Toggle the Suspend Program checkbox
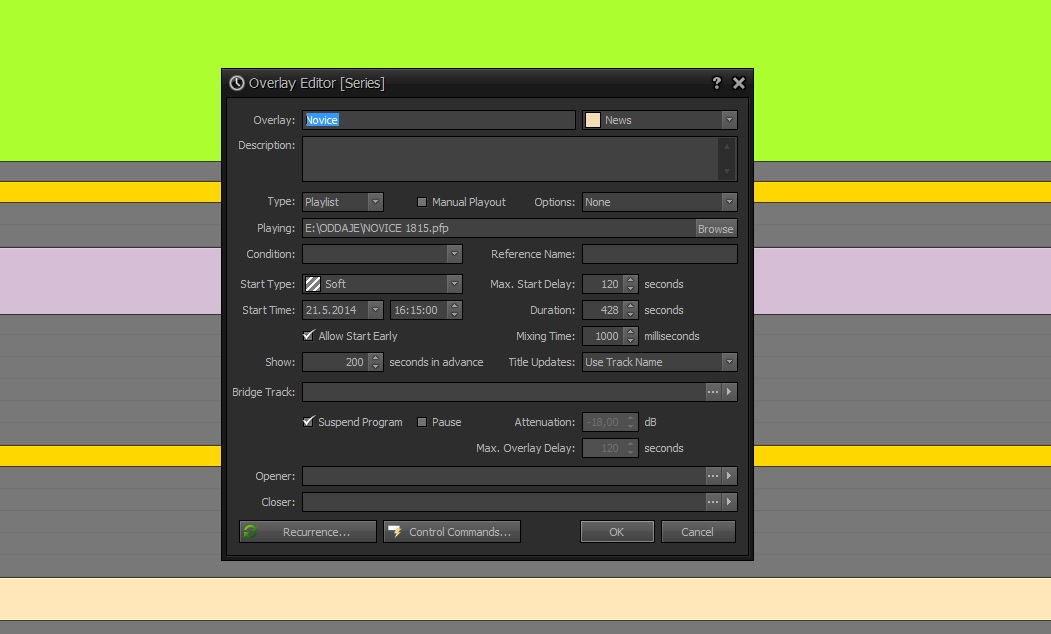 [x=308, y=422]
